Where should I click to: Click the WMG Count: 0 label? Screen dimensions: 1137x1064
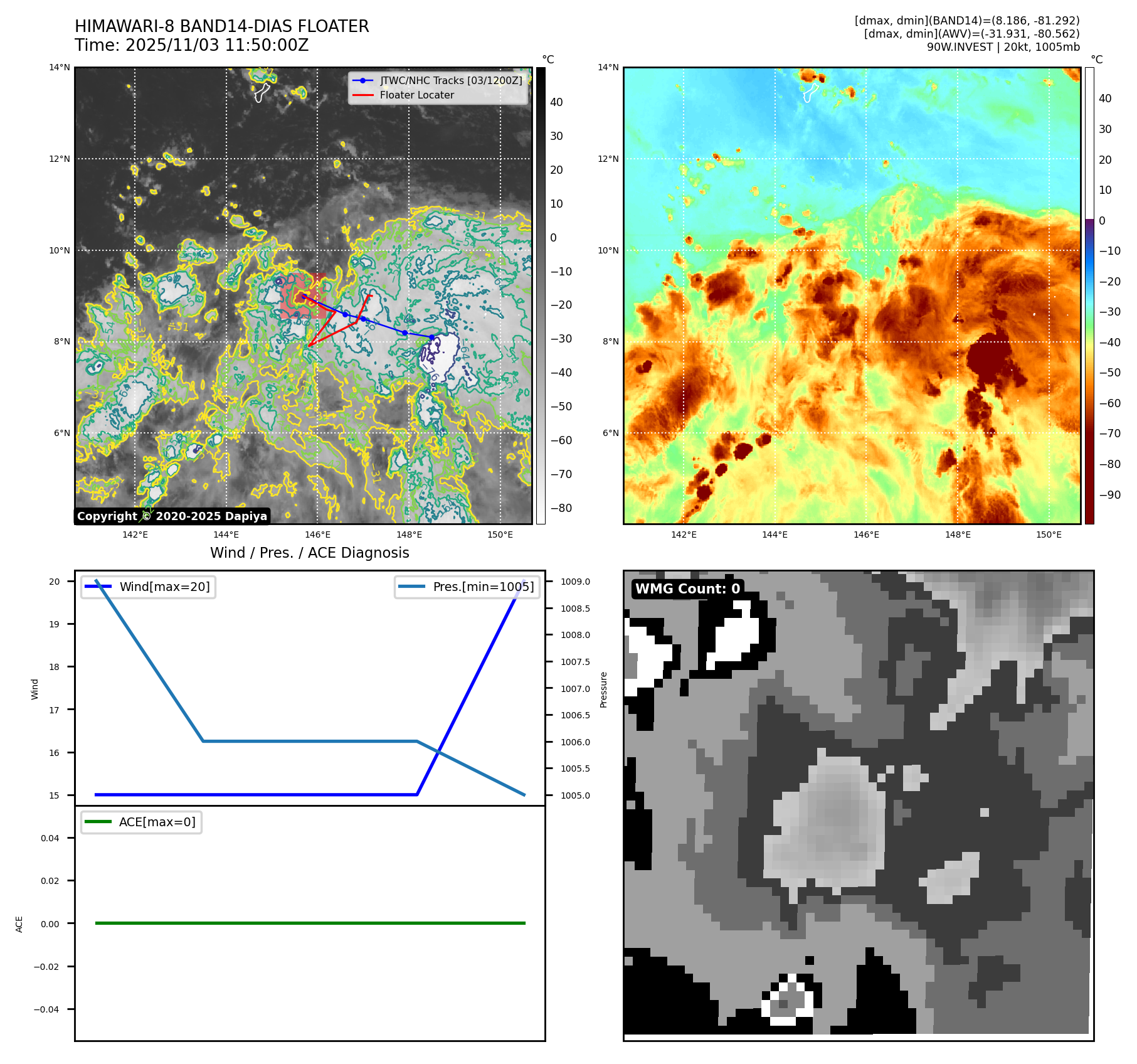click(x=687, y=589)
